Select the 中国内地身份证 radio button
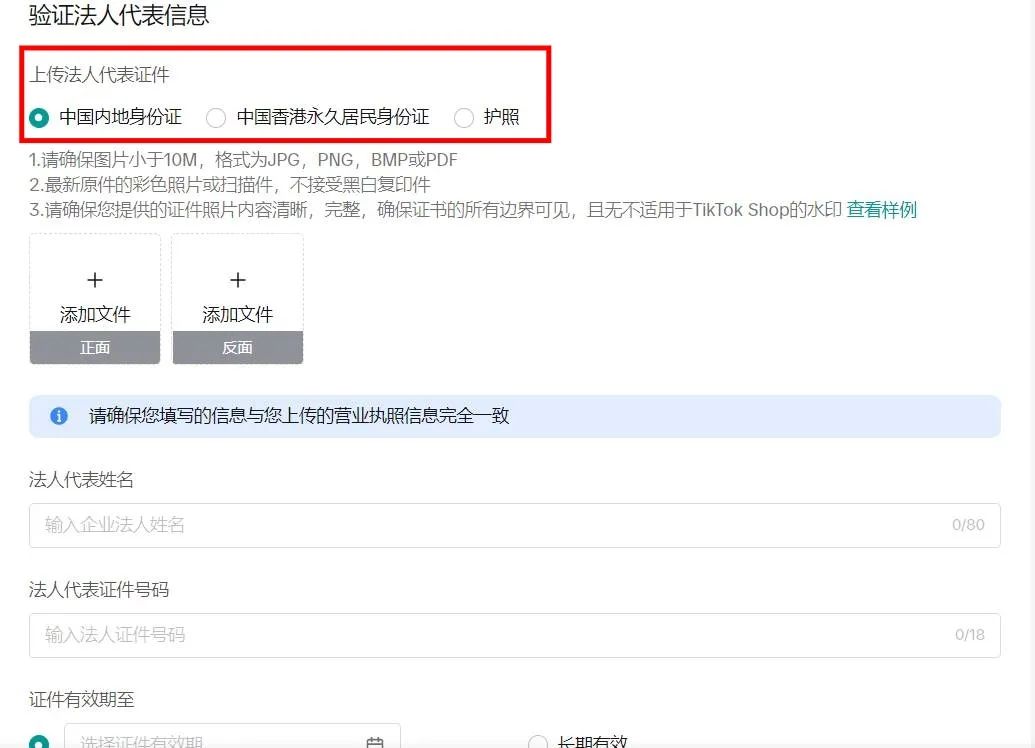This screenshot has width=1035, height=748. (40, 117)
